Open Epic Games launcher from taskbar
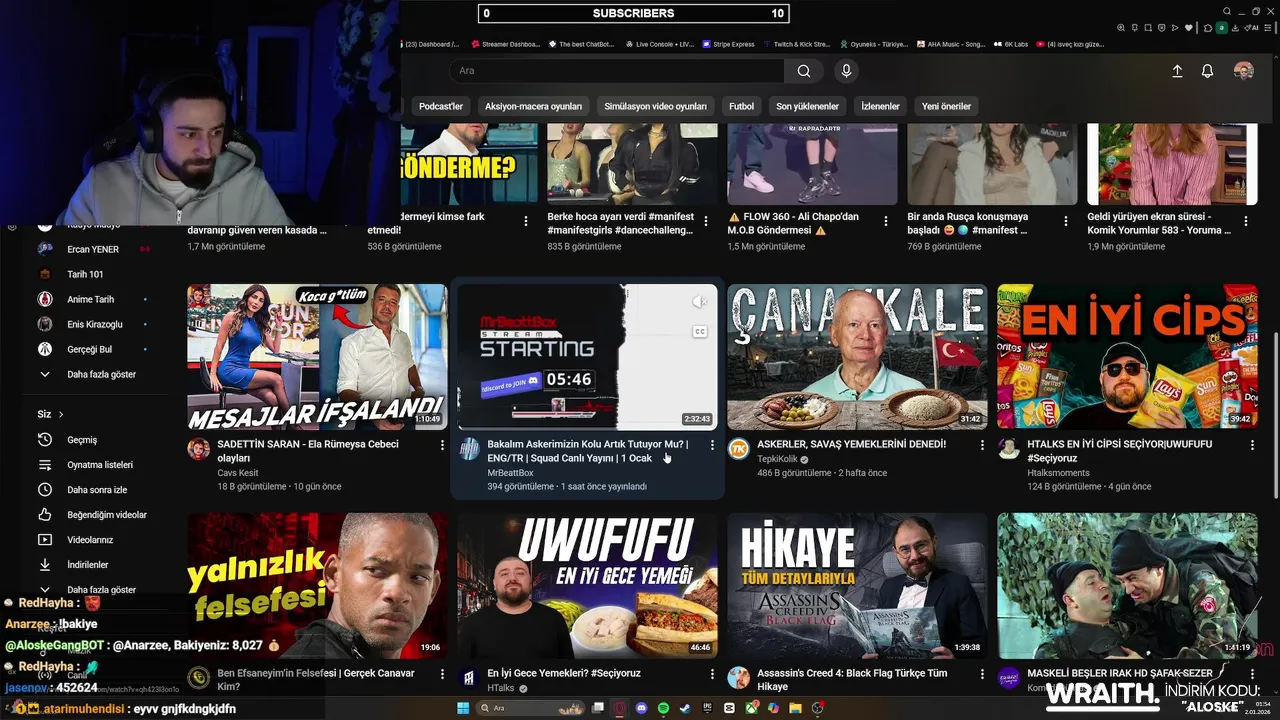 (708, 708)
